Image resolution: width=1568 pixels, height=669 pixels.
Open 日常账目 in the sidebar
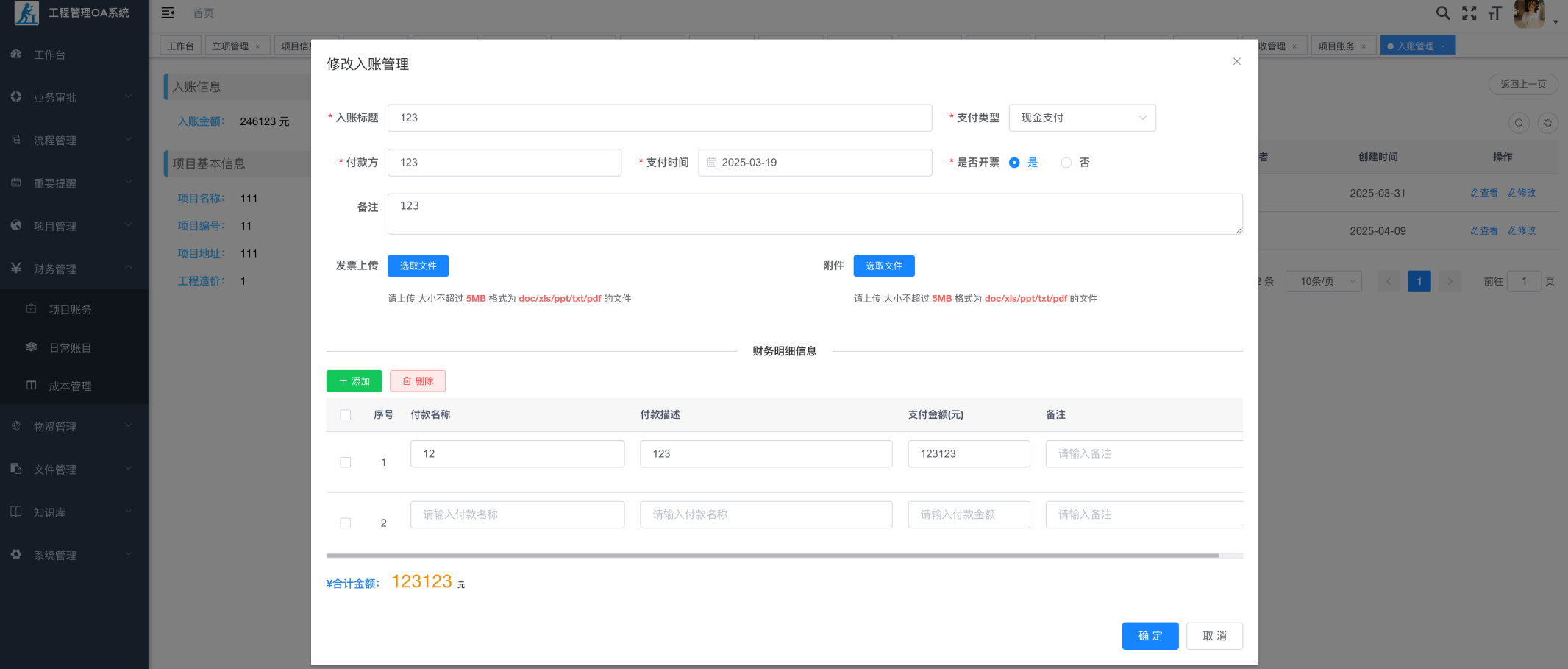click(71, 348)
